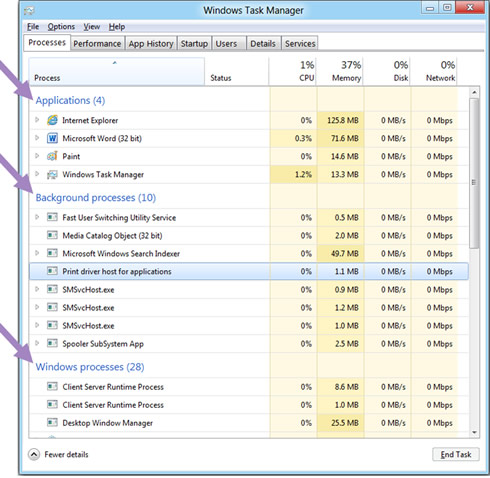Open the Help menu
Screen dimensions: 490x478
coord(117,27)
